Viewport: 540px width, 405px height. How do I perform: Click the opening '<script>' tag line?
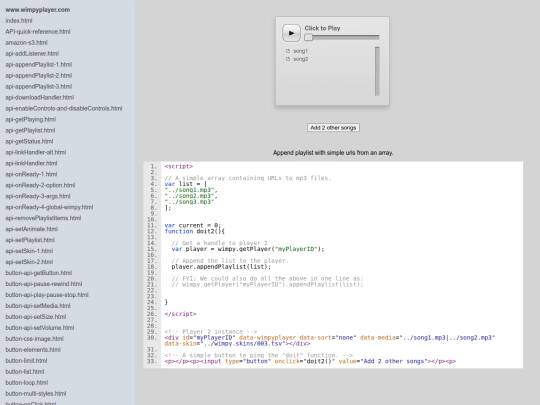(179, 166)
